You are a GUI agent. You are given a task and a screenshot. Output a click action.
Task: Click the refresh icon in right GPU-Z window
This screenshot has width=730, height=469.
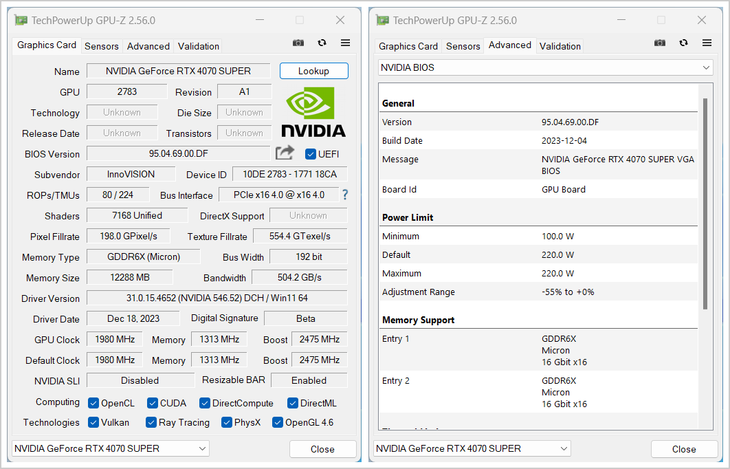[683, 43]
